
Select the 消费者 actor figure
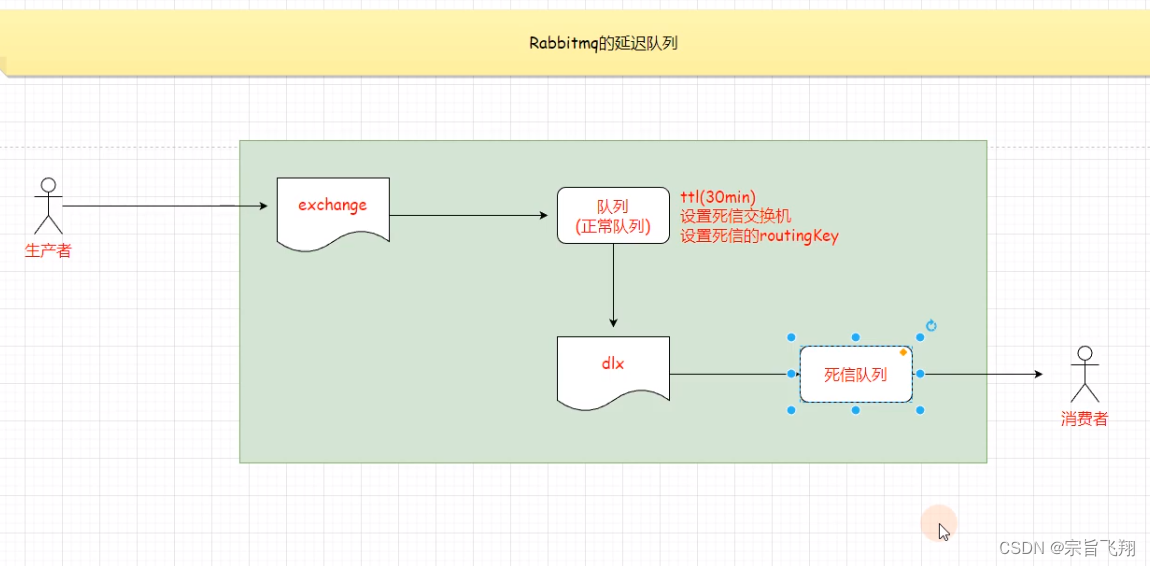pos(1085,374)
